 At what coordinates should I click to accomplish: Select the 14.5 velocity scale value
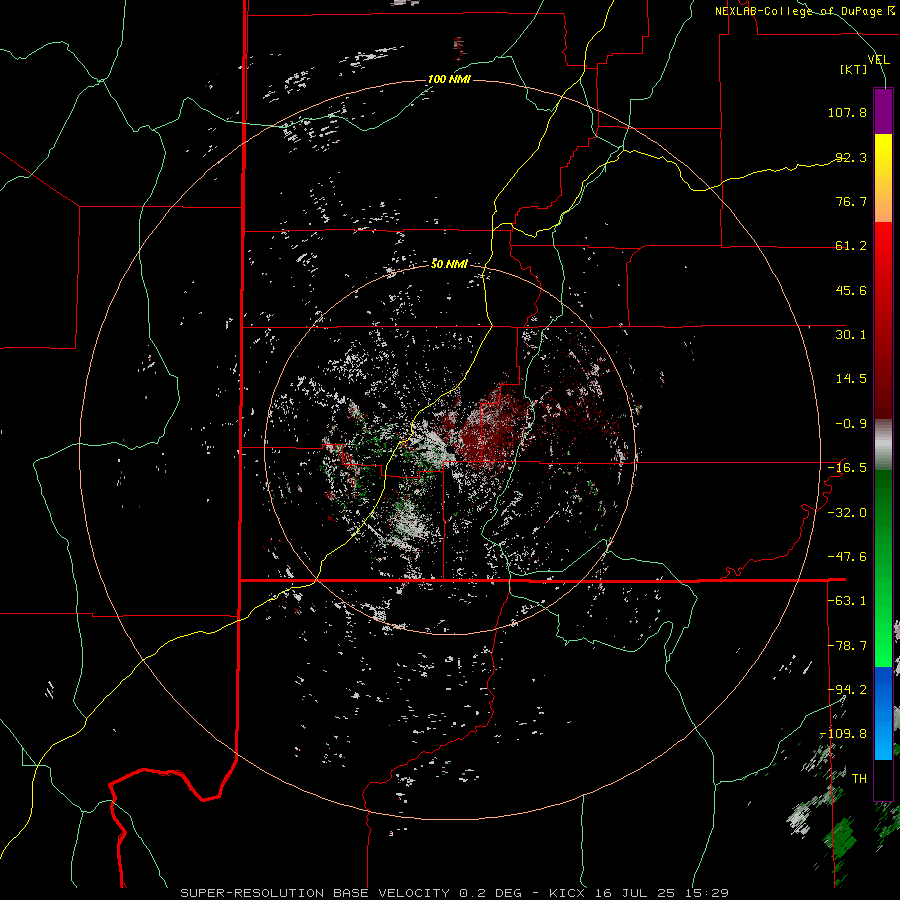[851, 379]
